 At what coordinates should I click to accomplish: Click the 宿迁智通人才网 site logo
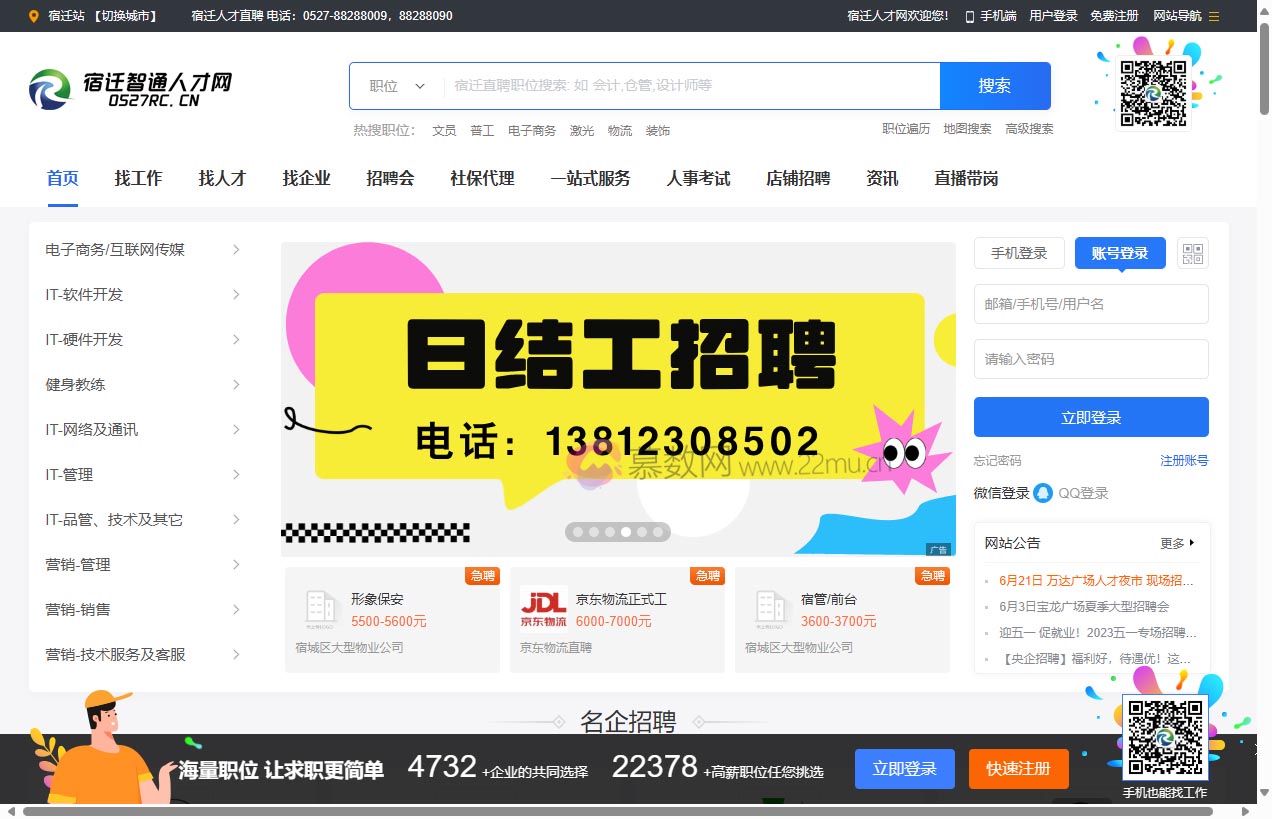point(130,88)
